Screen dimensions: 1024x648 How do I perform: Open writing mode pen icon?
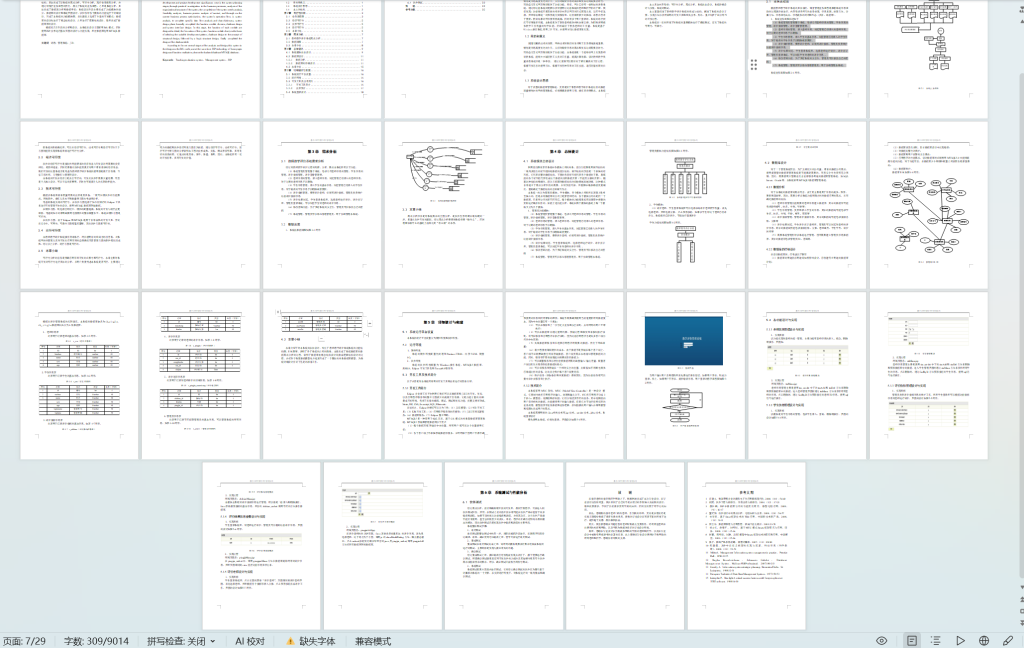[1008, 641]
